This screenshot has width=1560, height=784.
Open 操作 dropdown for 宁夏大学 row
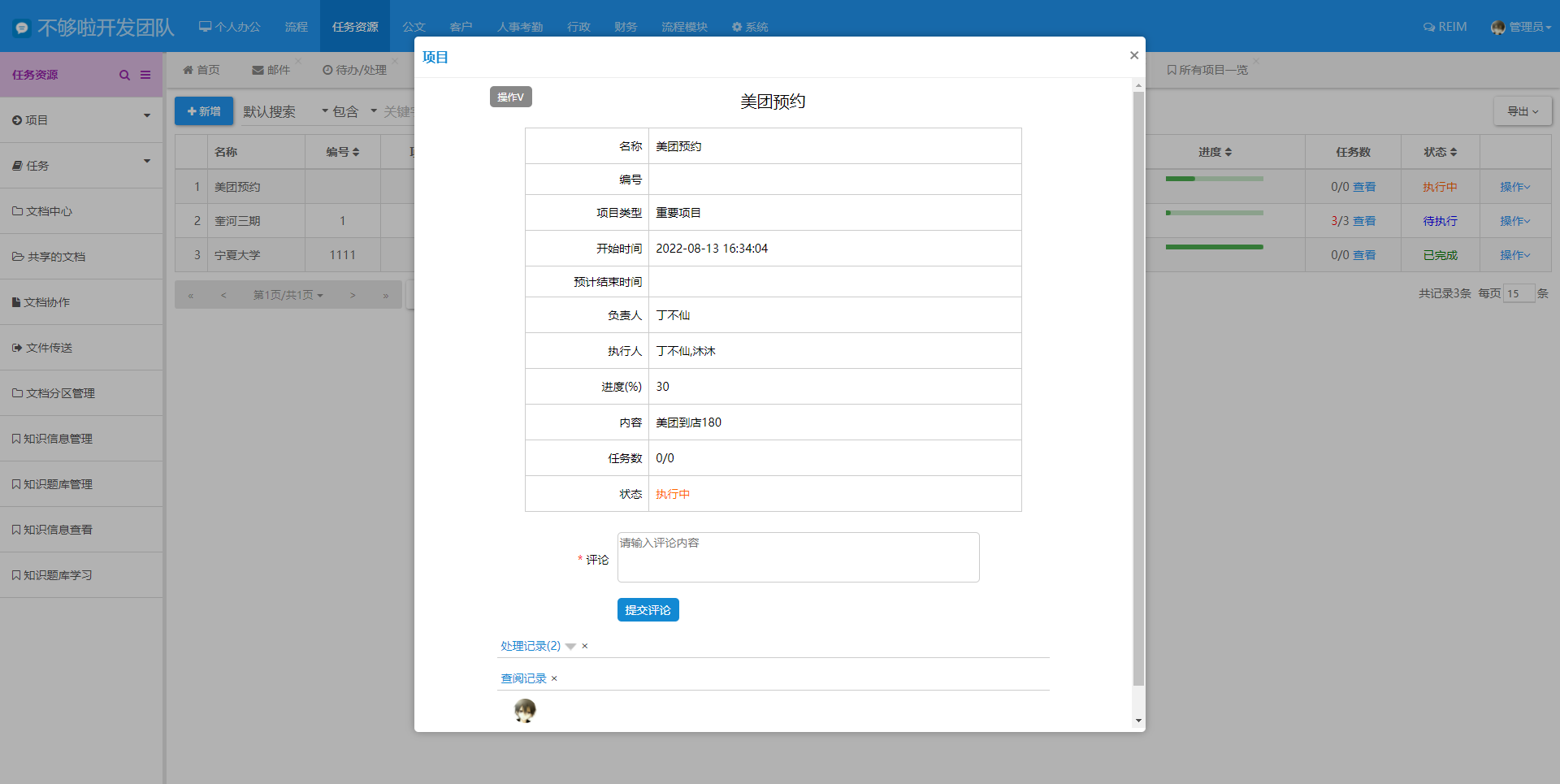click(1515, 255)
